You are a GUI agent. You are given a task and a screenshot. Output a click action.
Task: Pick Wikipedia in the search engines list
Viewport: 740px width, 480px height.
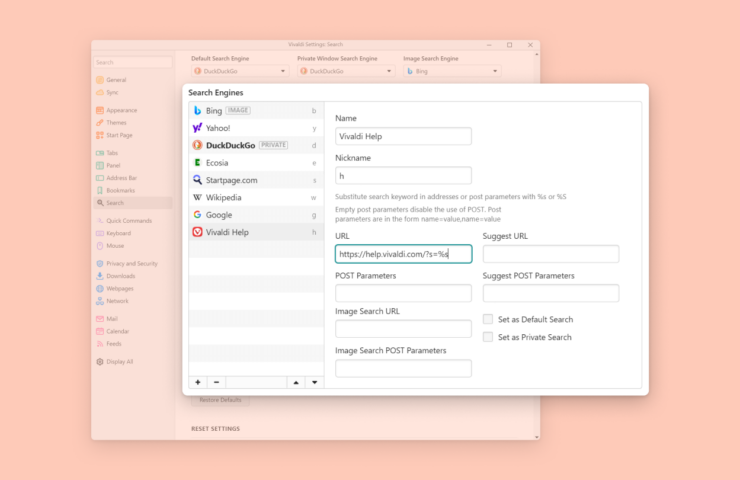click(256, 197)
